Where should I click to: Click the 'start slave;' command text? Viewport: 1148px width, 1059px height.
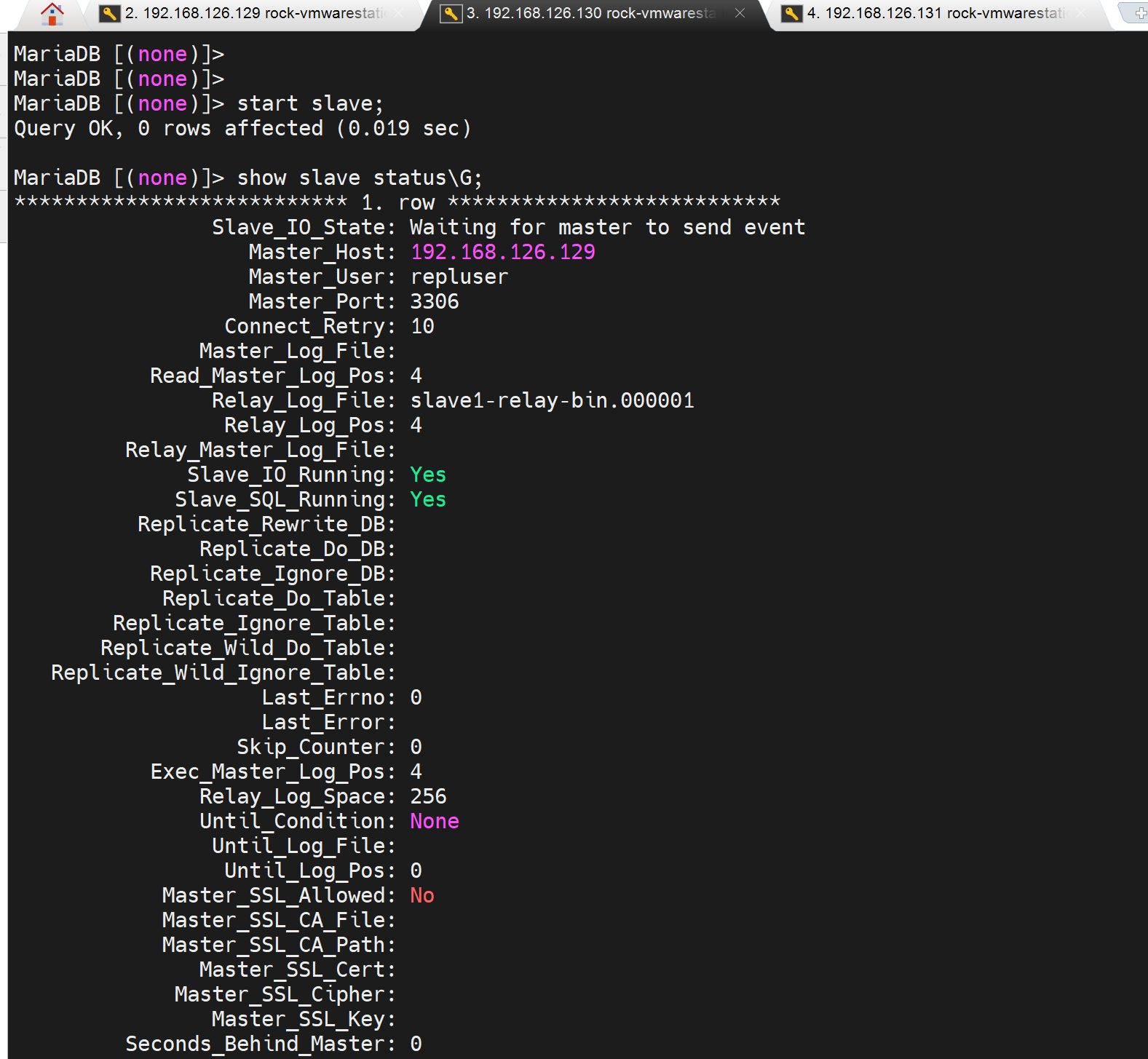point(310,103)
